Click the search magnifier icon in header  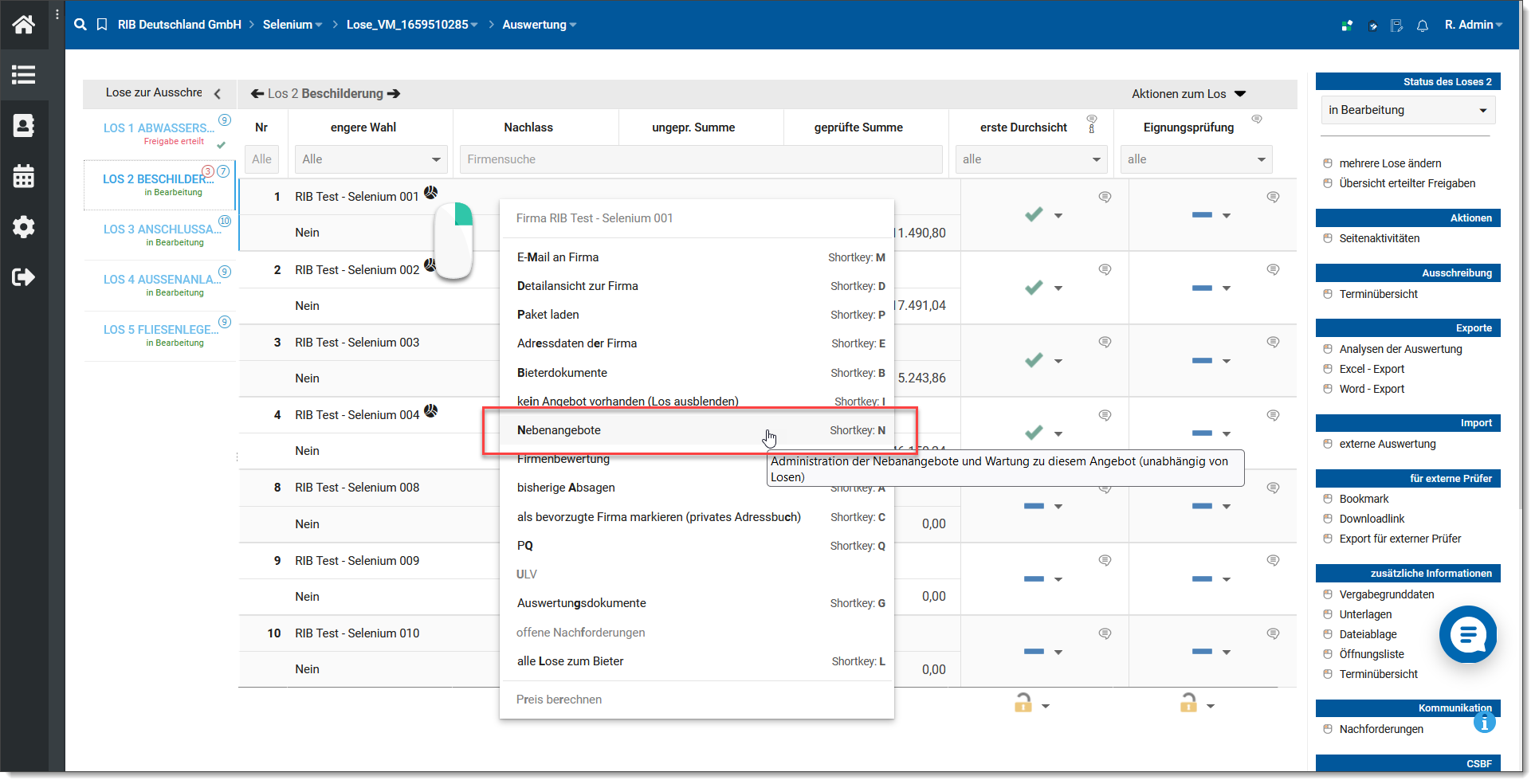[80, 25]
